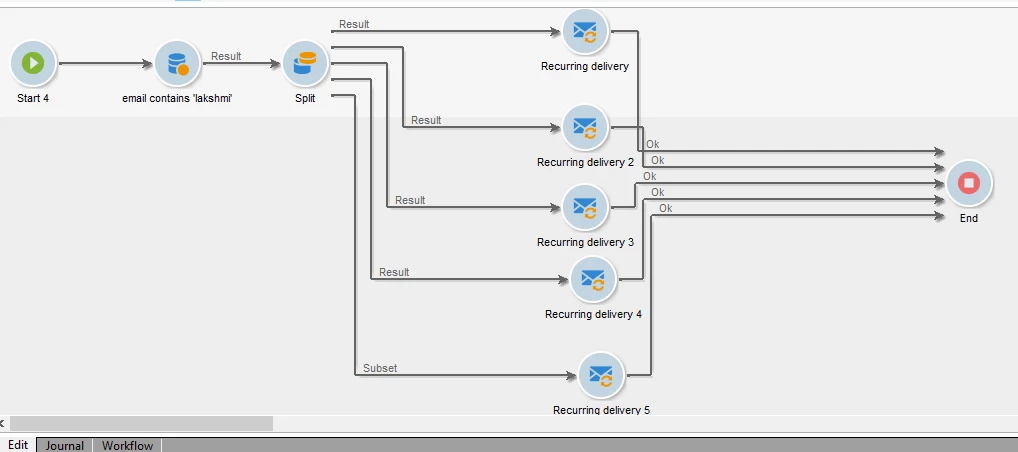Click the 'Subset' transition label
The height and width of the screenshot is (452, 1018).
(380, 368)
